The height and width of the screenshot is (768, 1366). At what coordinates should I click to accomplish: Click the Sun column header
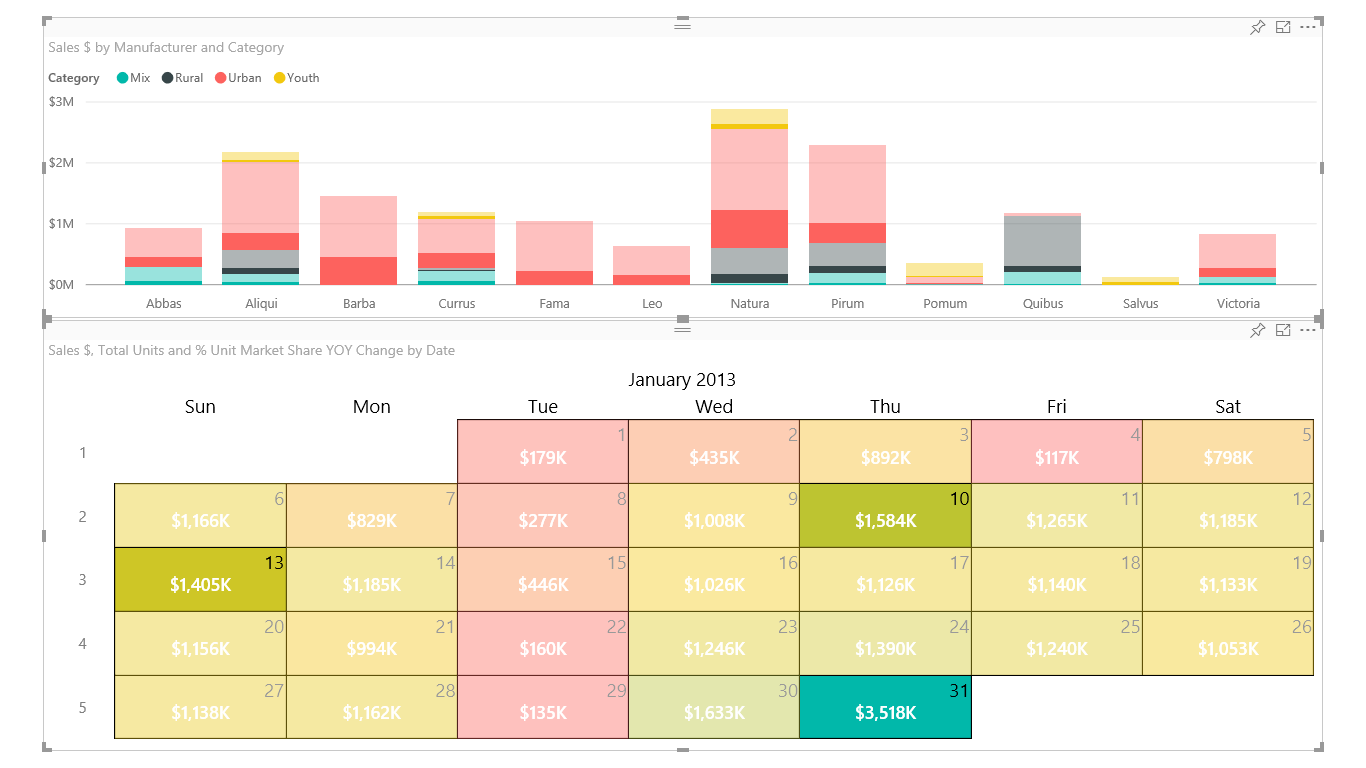(x=200, y=406)
